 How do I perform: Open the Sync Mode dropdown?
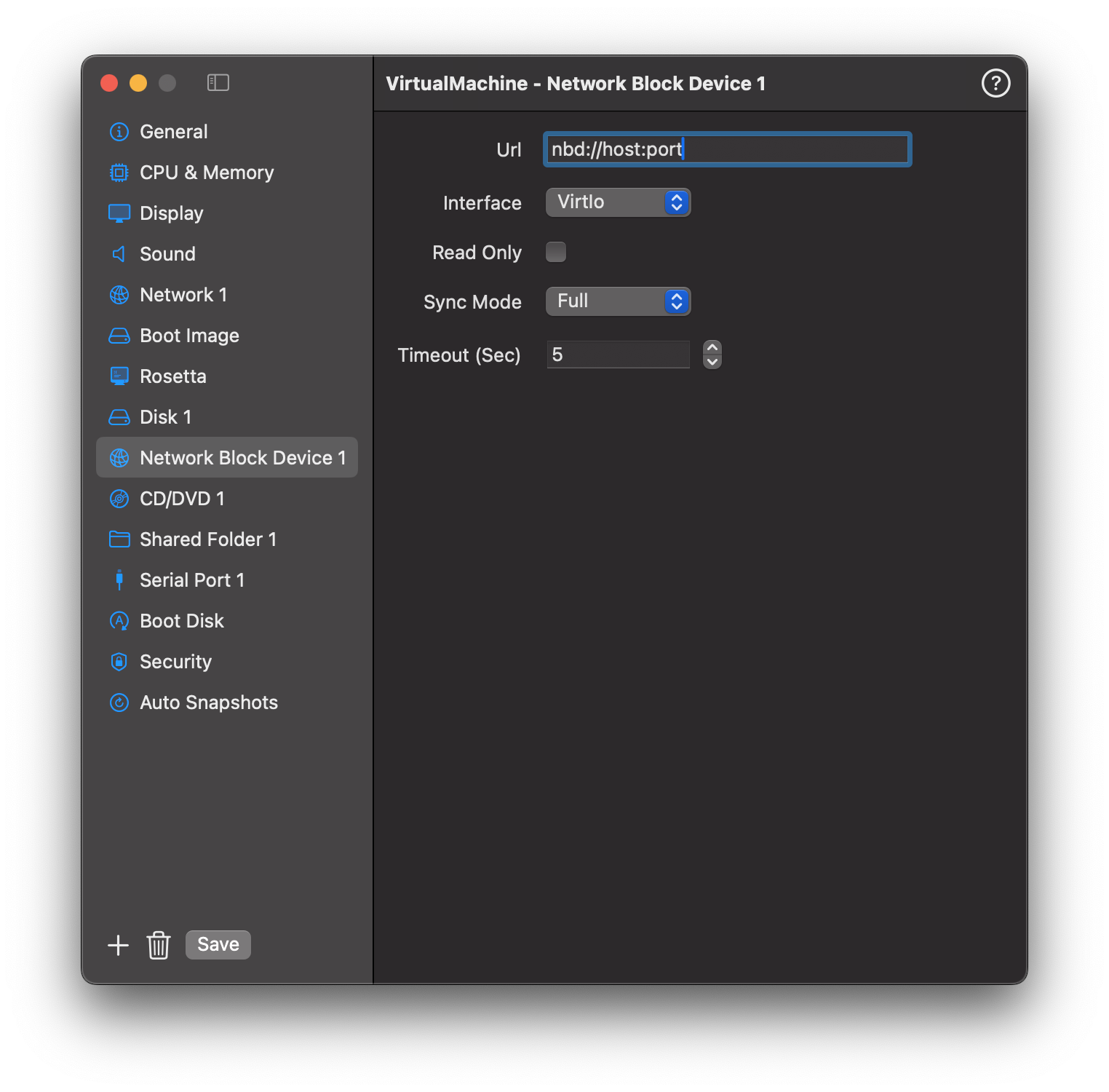point(617,301)
